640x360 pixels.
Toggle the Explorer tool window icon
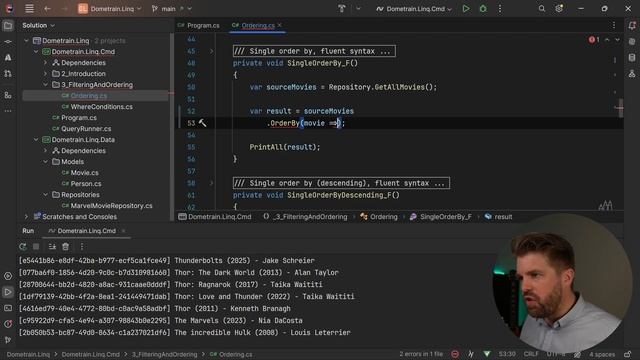pyautogui.click(x=8, y=26)
